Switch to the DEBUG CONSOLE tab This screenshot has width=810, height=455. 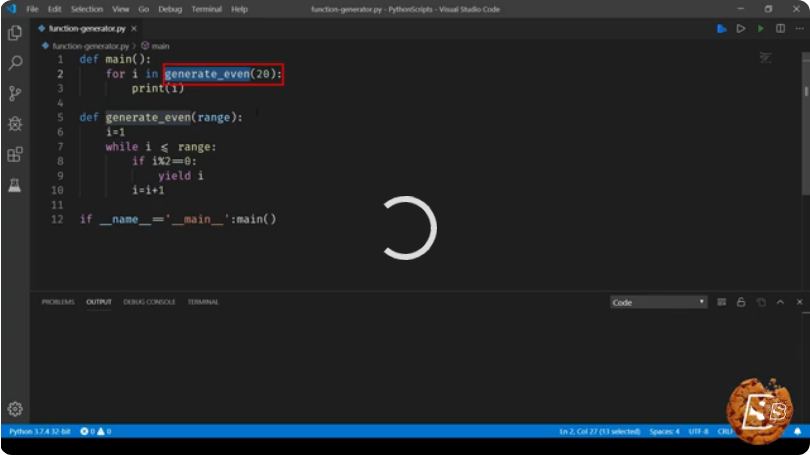149,302
